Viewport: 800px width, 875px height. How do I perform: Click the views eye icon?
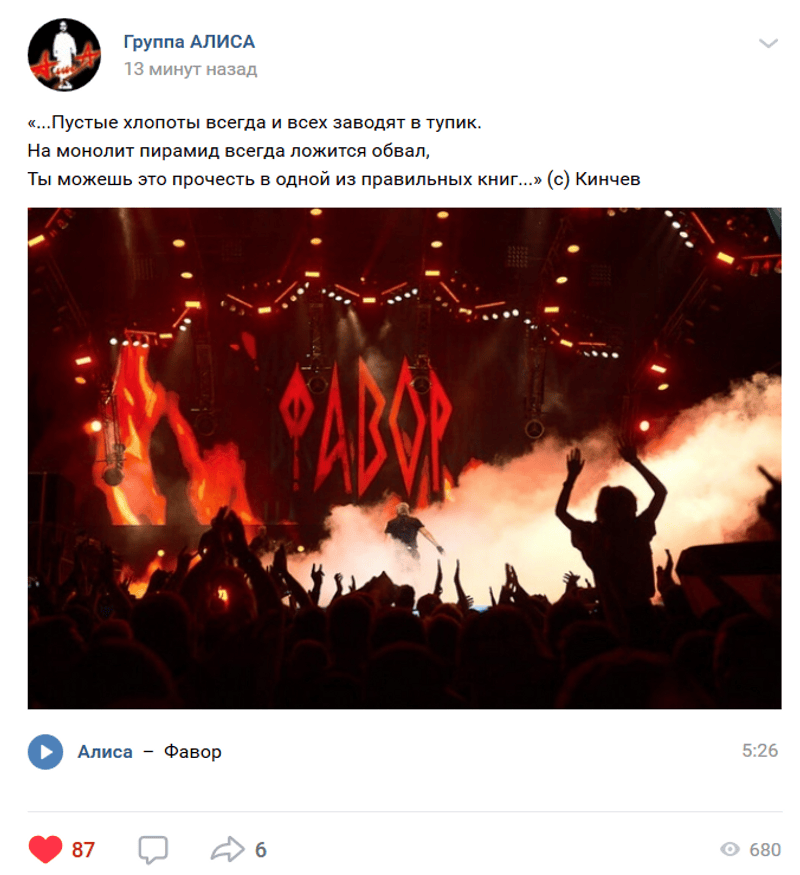(730, 850)
